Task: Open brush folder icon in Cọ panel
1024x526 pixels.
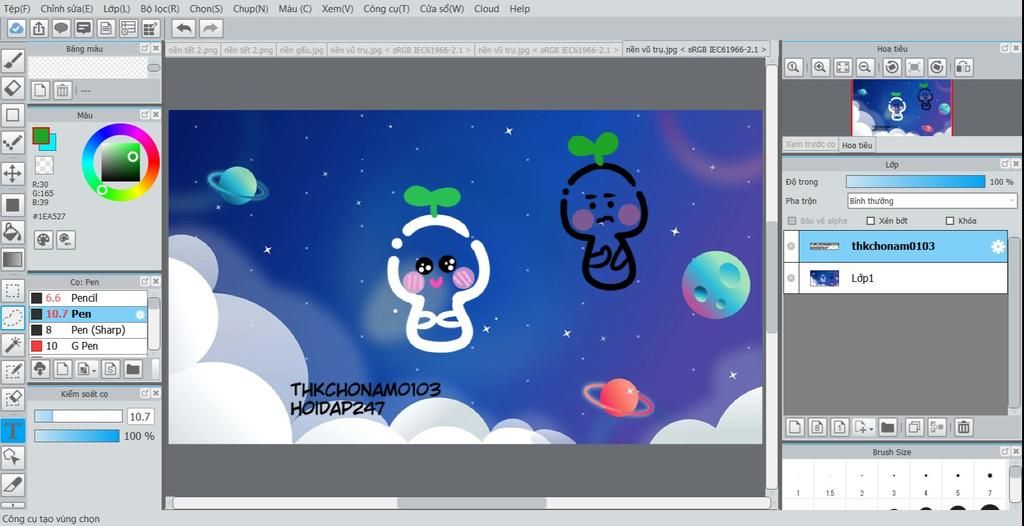Action: (x=133, y=369)
